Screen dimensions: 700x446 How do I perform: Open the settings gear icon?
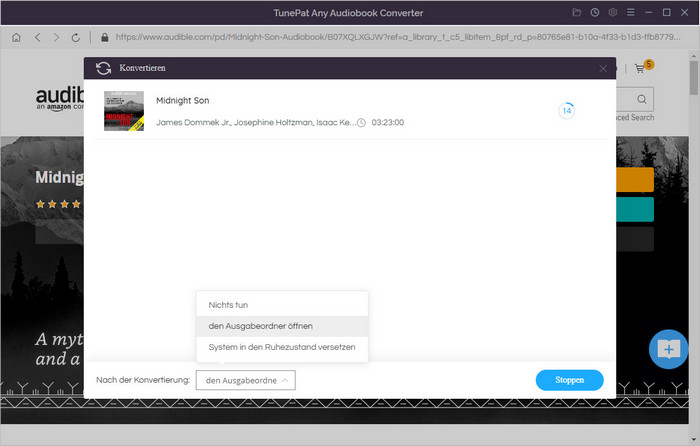coord(612,13)
